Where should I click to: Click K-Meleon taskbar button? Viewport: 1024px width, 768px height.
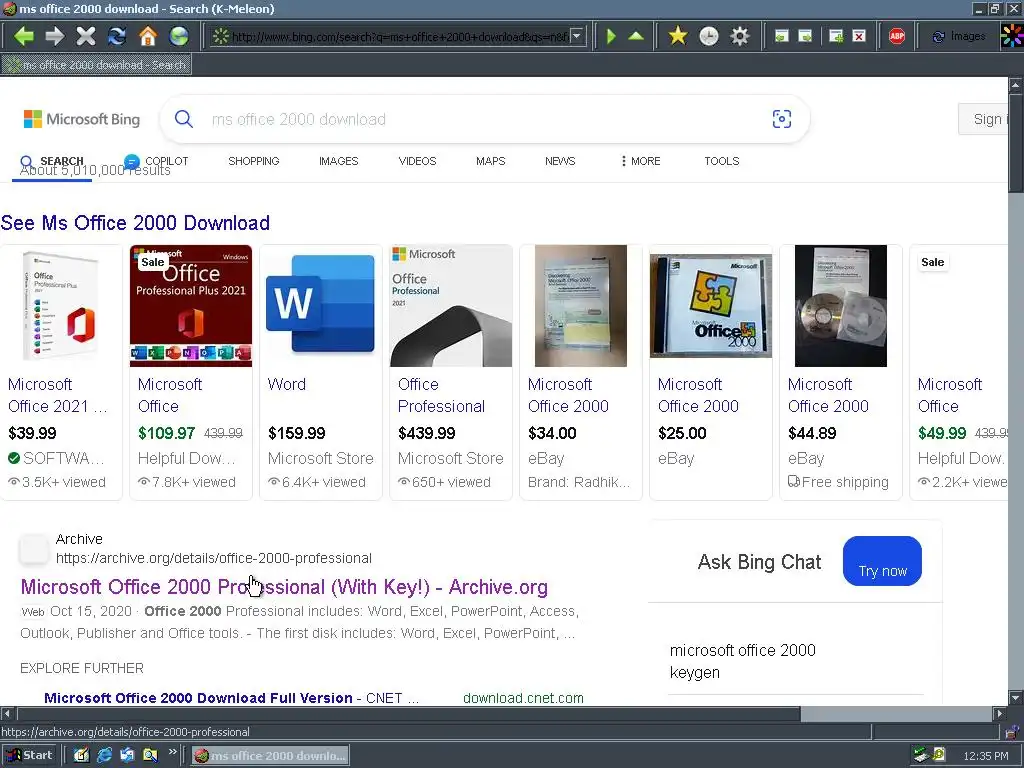(270, 756)
